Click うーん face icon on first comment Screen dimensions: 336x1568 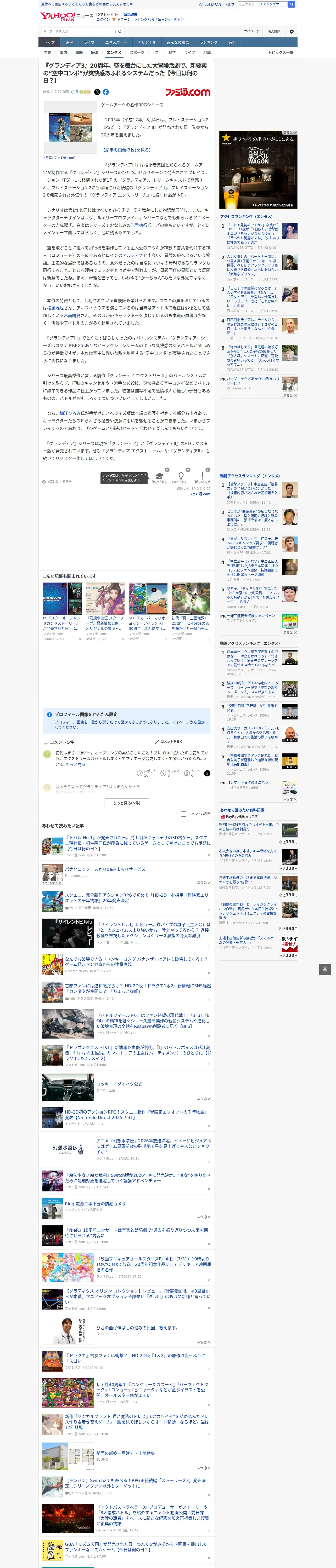187,773
